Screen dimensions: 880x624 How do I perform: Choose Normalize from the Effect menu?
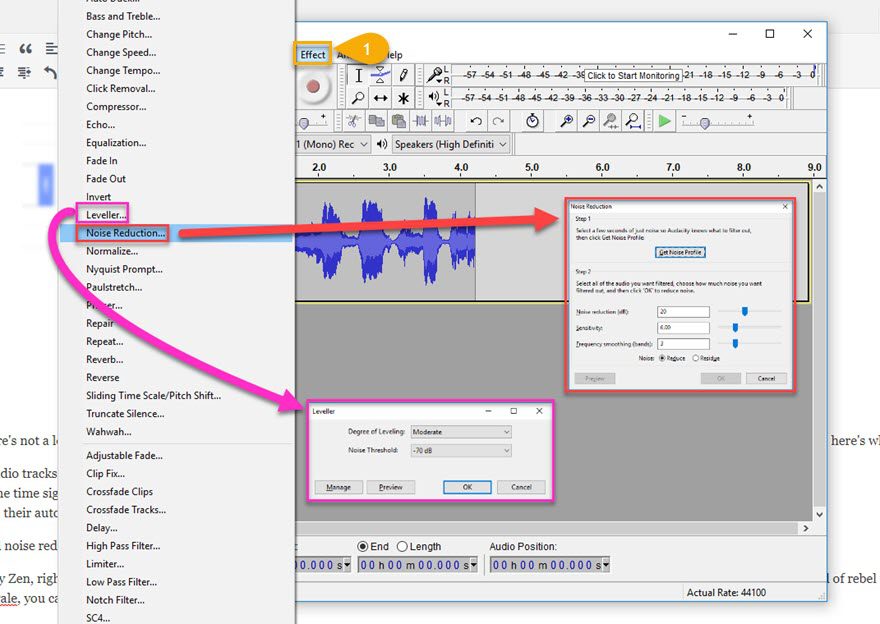112,251
